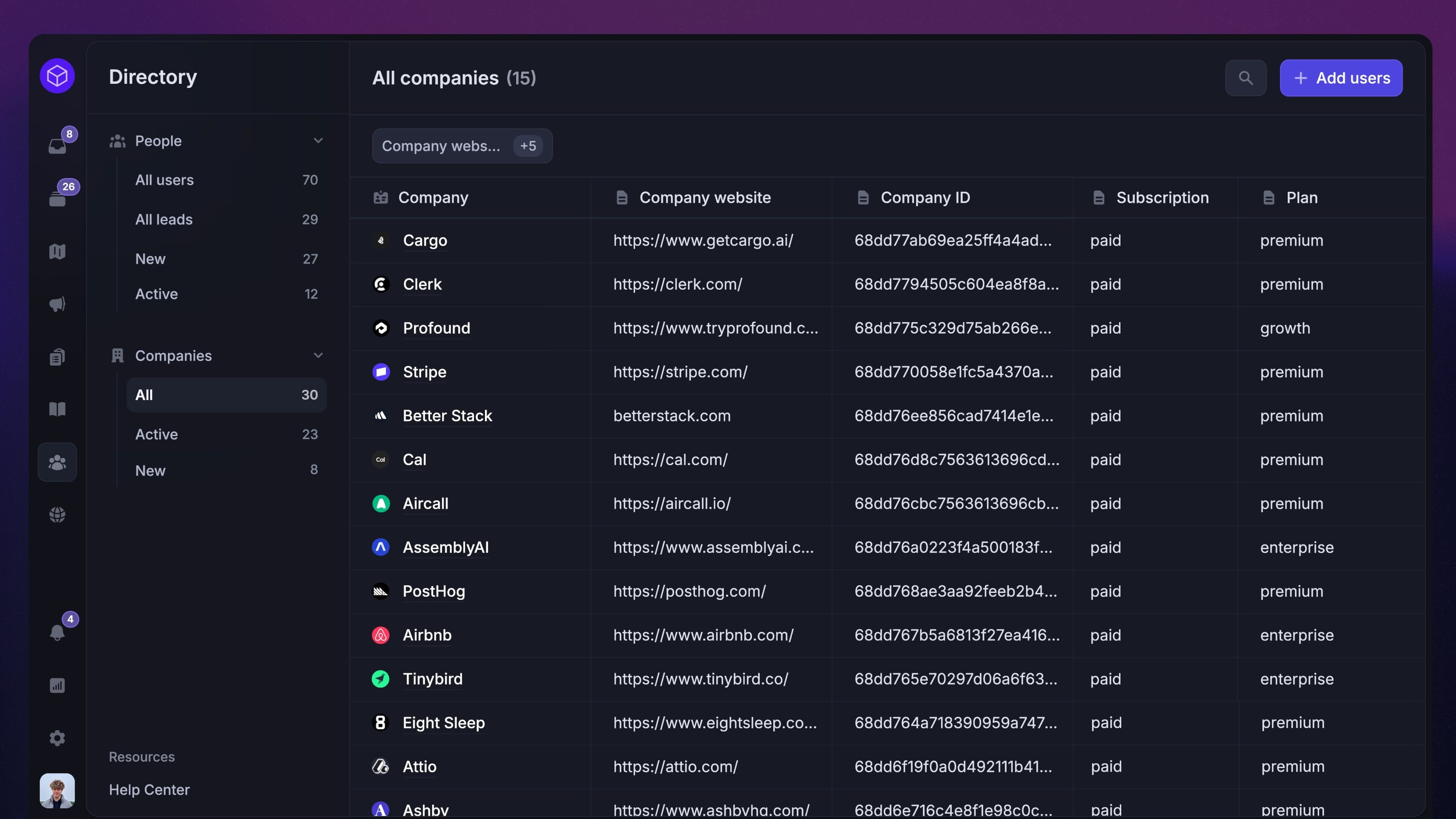The image size is (1456, 819).
Task: Open the bar chart reports icon
Action: (x=58, y=685)
